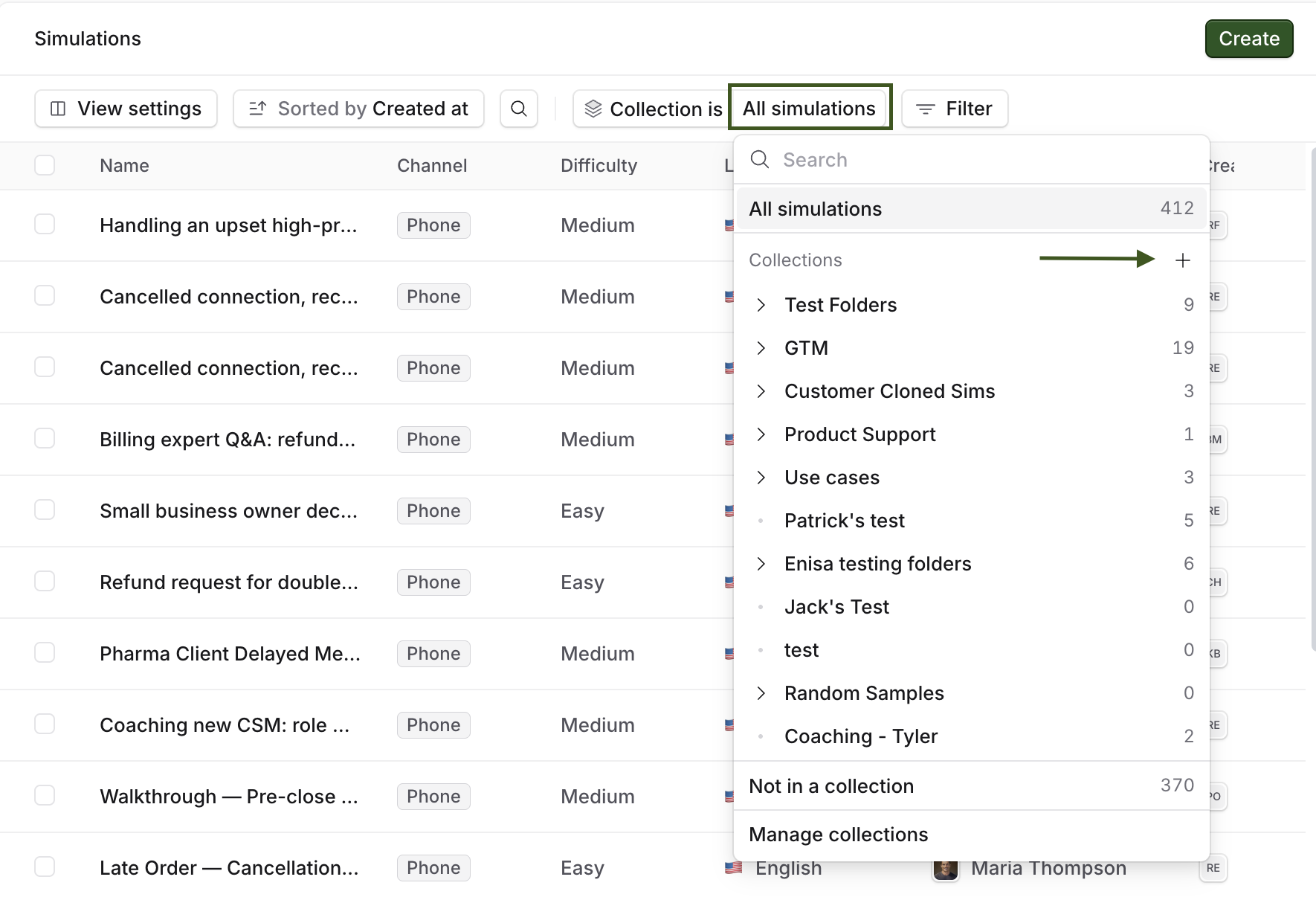Check the box for Handling an upset high-pr... row

pyautogui.click(x=45, y=225)
